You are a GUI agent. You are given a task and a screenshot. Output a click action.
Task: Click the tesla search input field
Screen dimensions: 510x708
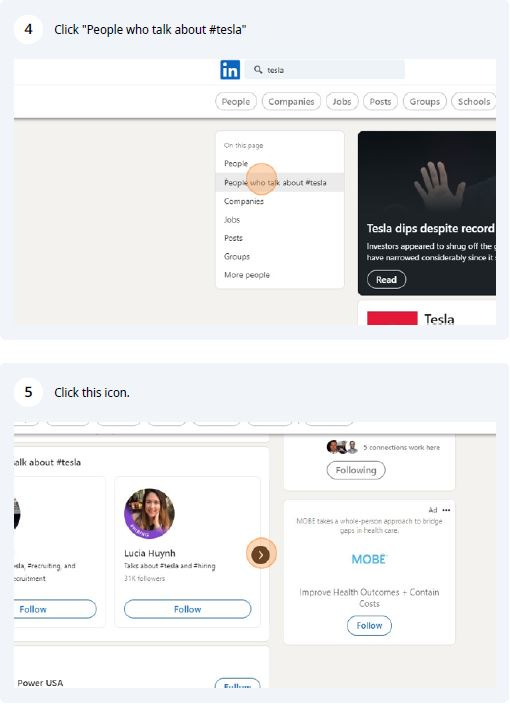[x=325, y=70]
